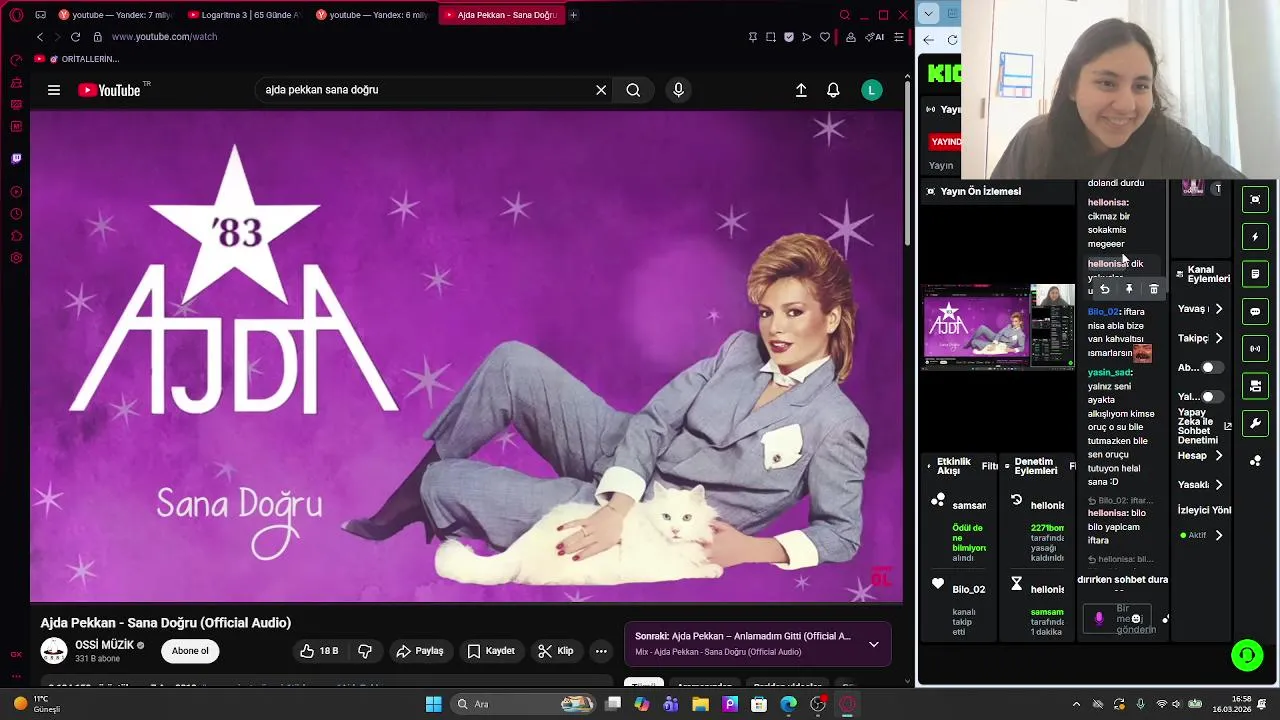1280x720 pixels.
Task: Open File Explorer from taskbar
Action: [700, 704]
